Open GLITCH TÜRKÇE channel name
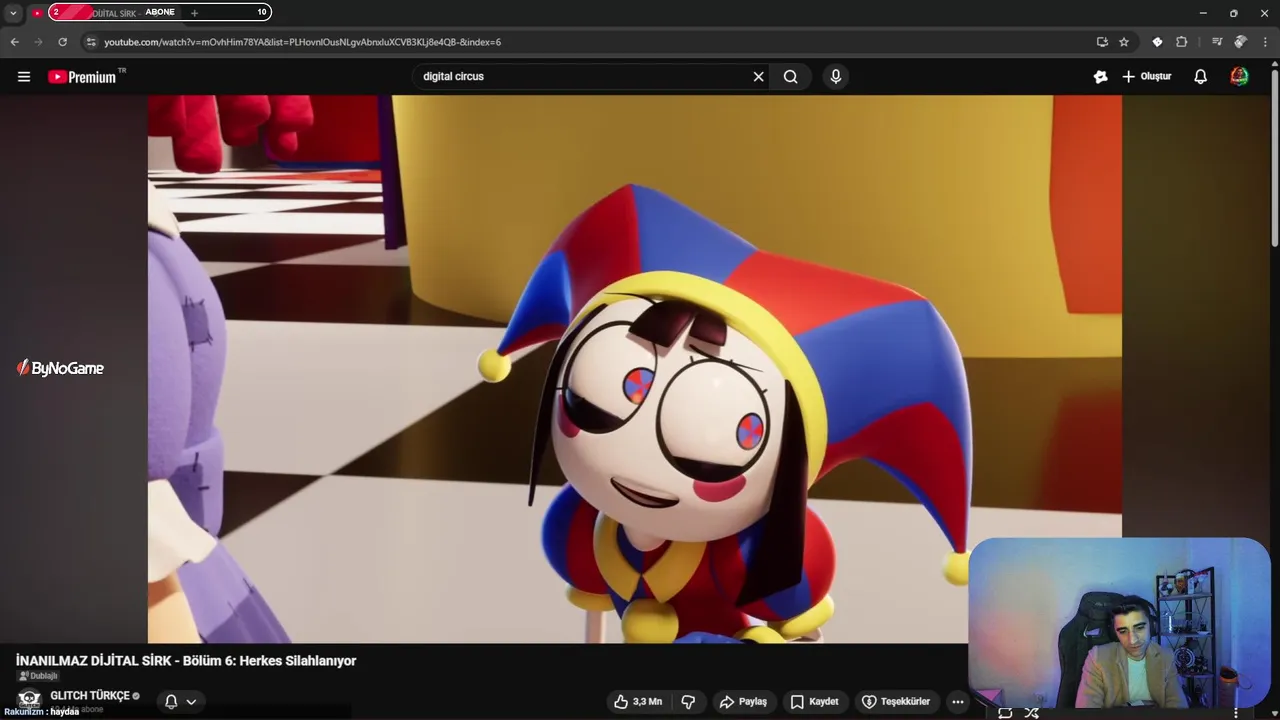 coord(90,696)
